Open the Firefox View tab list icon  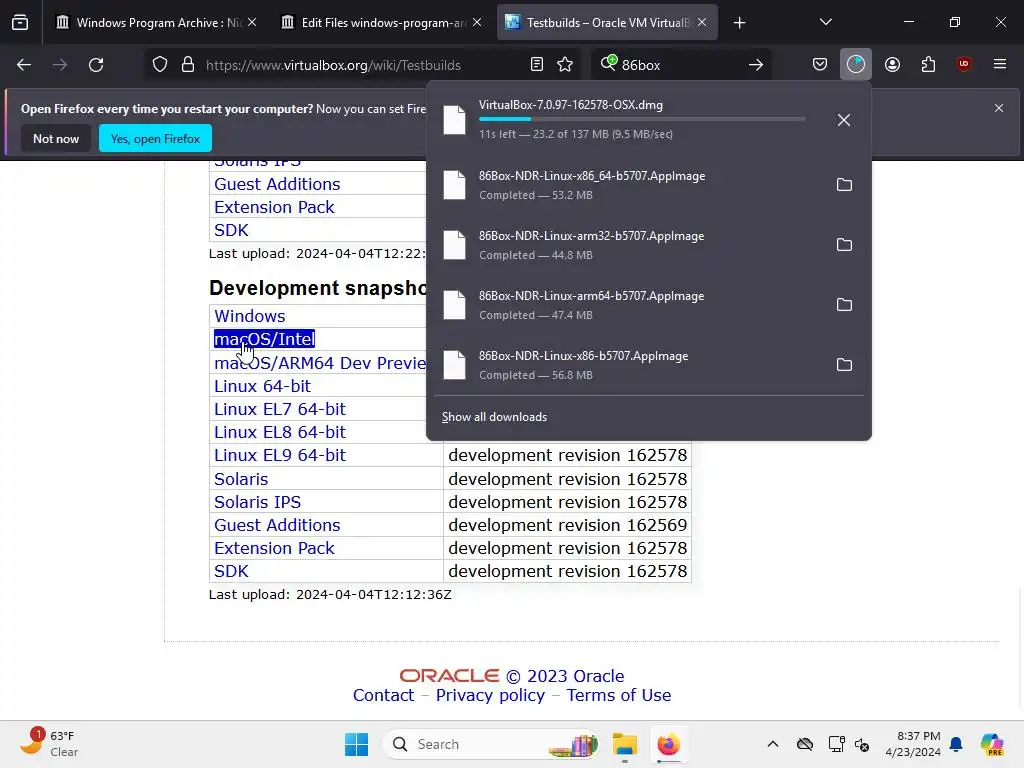(20, 23)
